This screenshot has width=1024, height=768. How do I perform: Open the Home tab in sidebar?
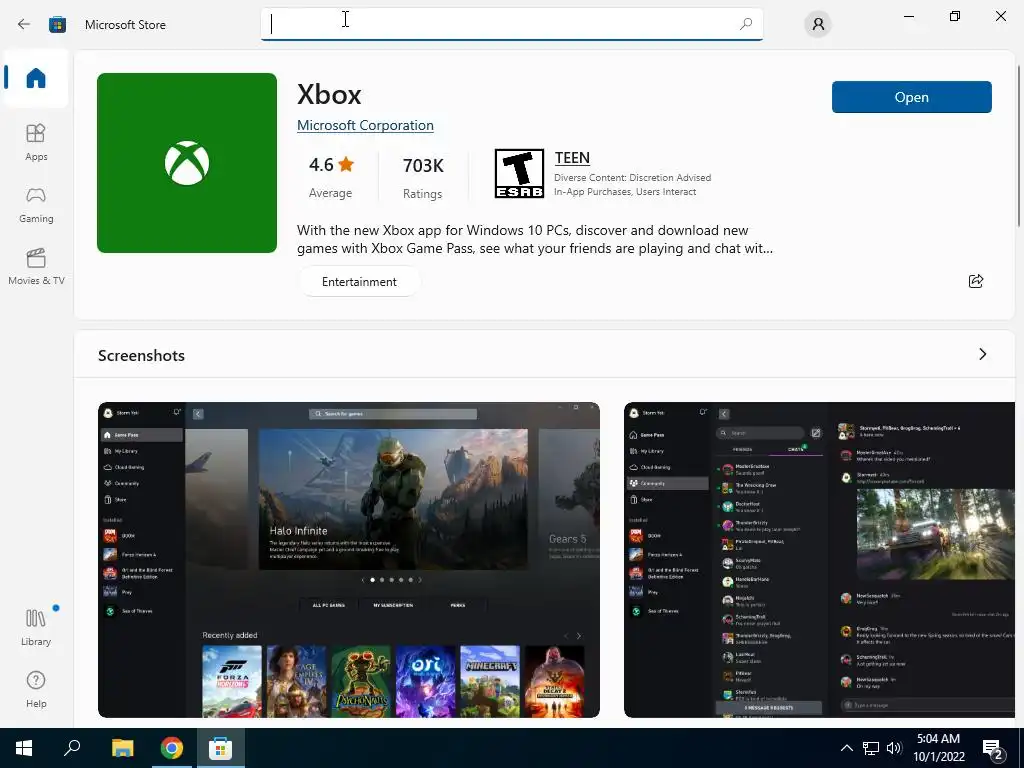click(x=36, y=78)
